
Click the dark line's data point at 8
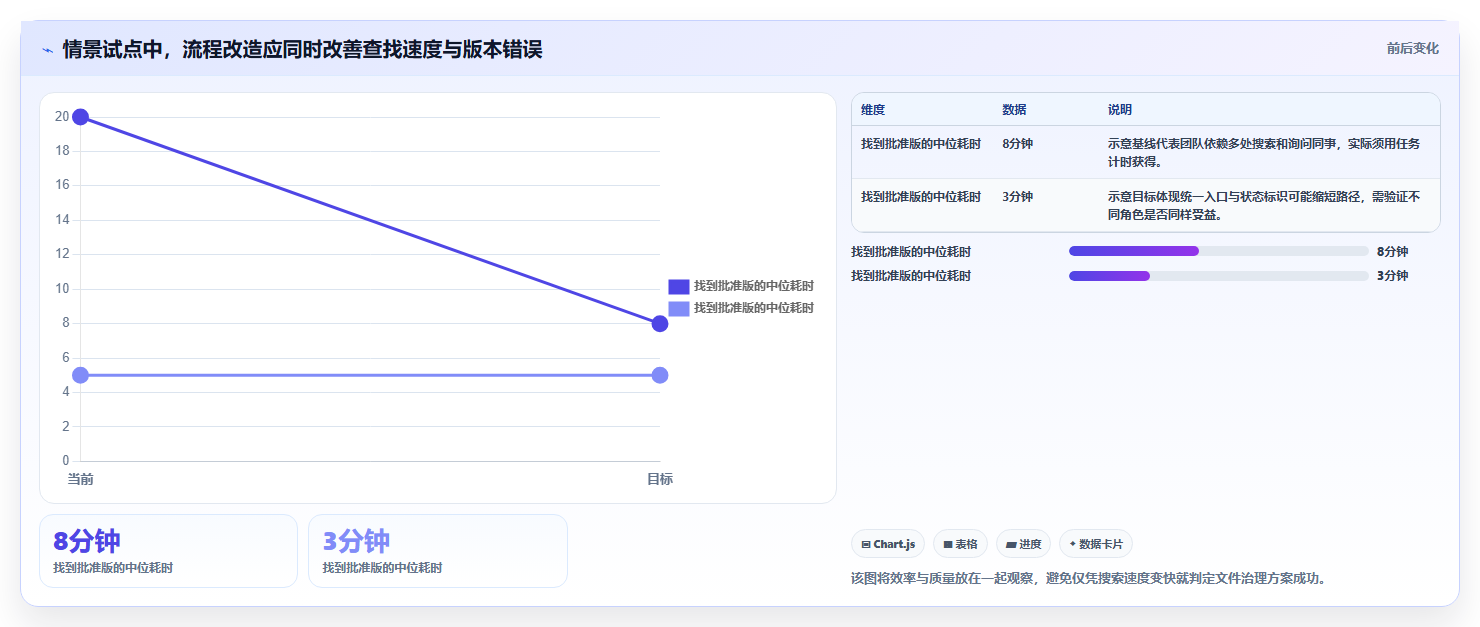point(660,323)
